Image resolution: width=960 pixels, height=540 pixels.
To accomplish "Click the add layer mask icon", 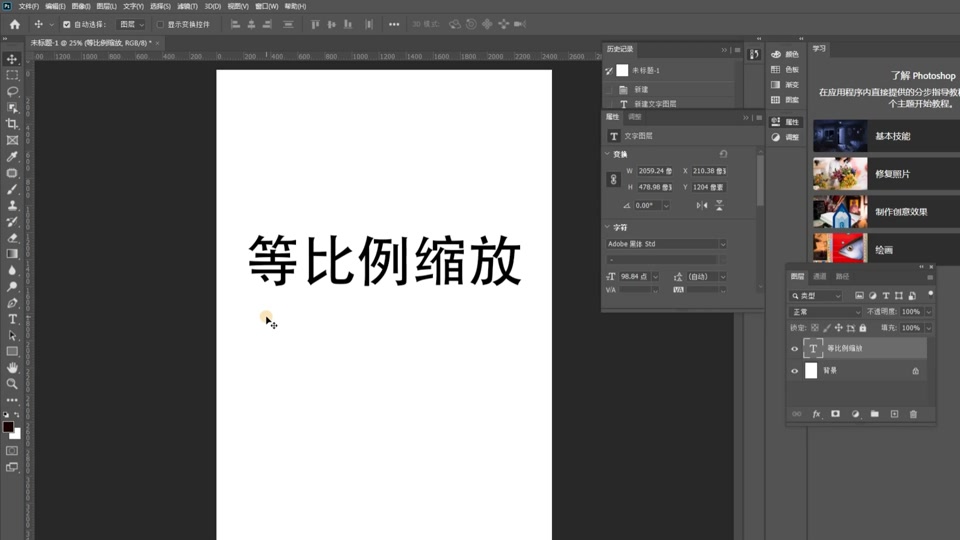I will coord(835,414).
